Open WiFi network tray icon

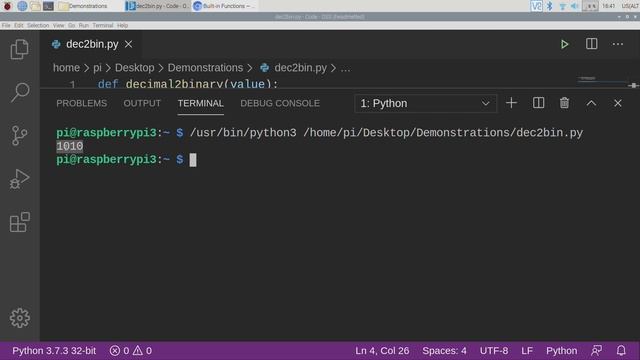(562, 6)
